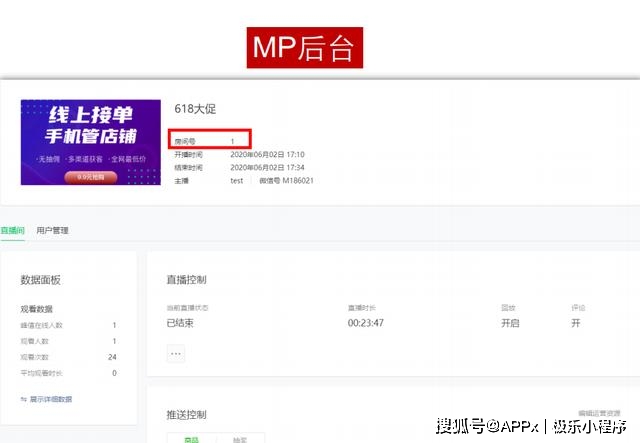Click the 观看人数 row value
Image resolution: width=640 pixels, height=443 pixels.
(114, 341)
